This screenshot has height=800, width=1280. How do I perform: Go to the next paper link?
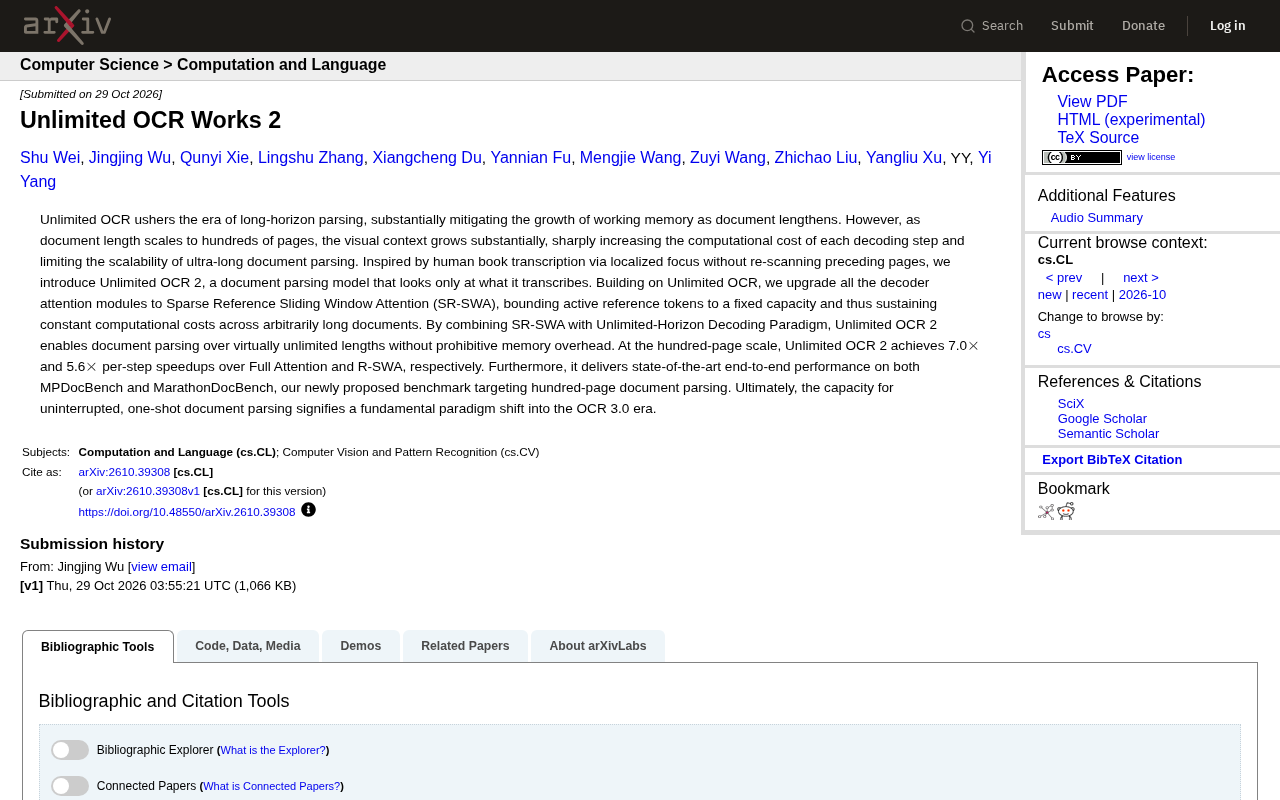coord(1141,278)
